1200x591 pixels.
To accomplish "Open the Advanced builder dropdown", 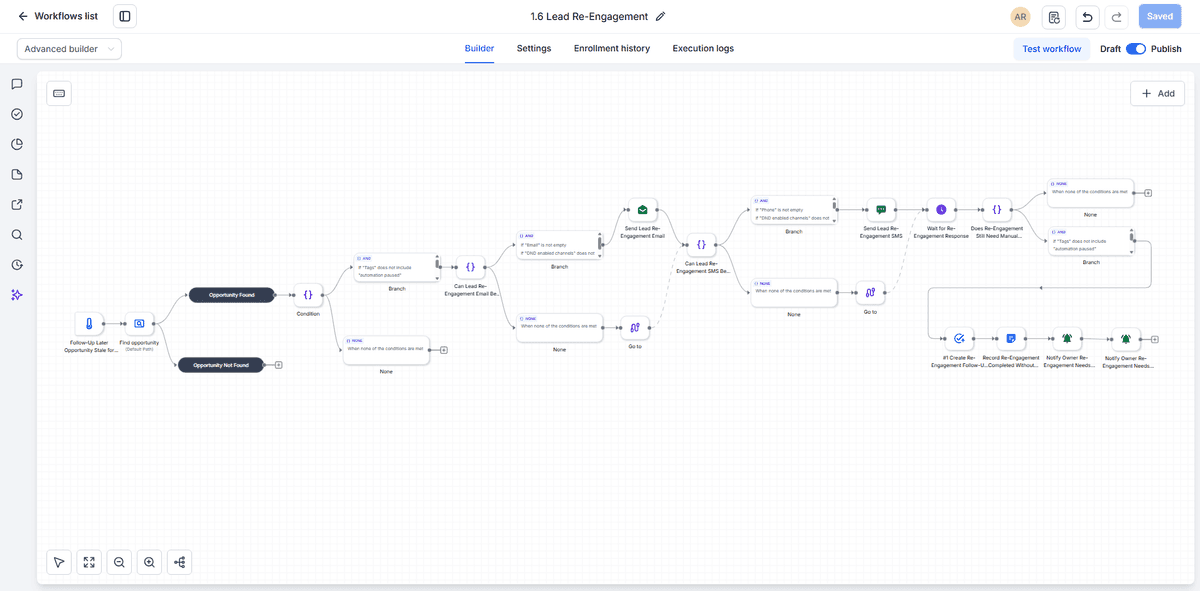I will [69, 49].
